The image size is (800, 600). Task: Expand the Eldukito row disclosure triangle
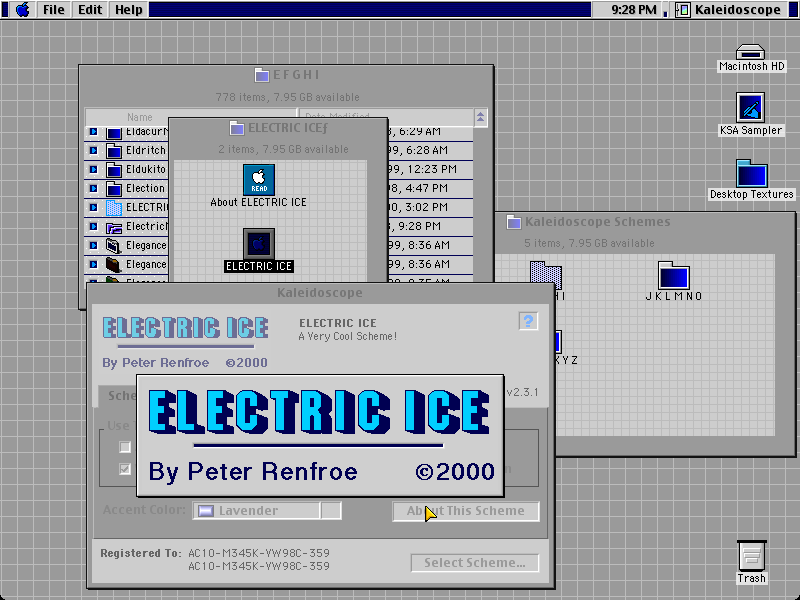(x=93, y=169)
